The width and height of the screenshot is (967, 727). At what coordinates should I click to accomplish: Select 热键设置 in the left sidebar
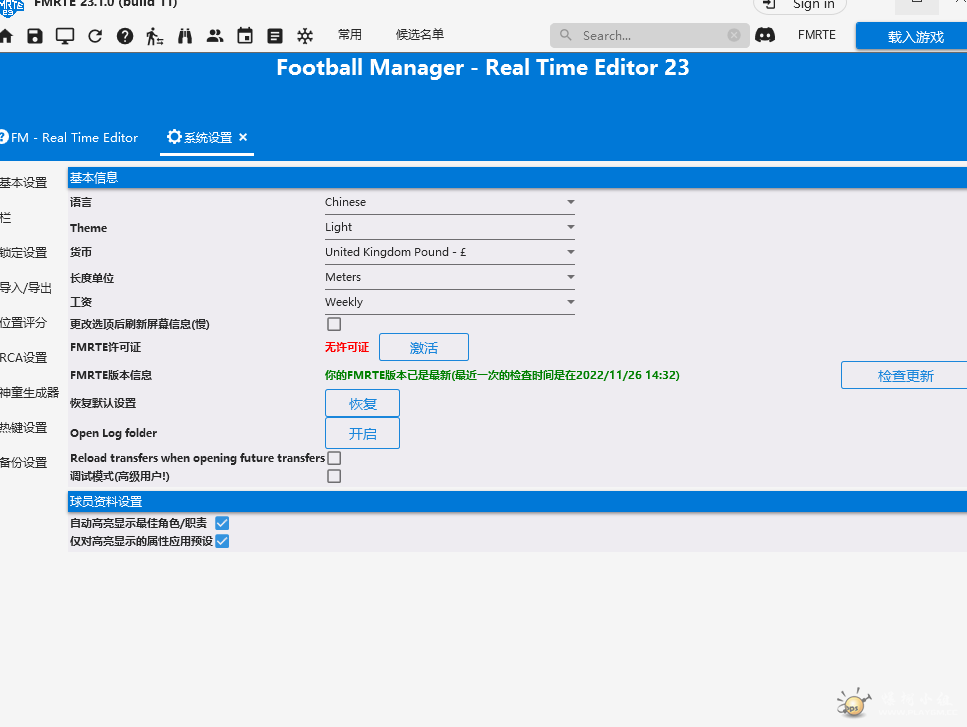pyautogui.click(x=24, y=428)
